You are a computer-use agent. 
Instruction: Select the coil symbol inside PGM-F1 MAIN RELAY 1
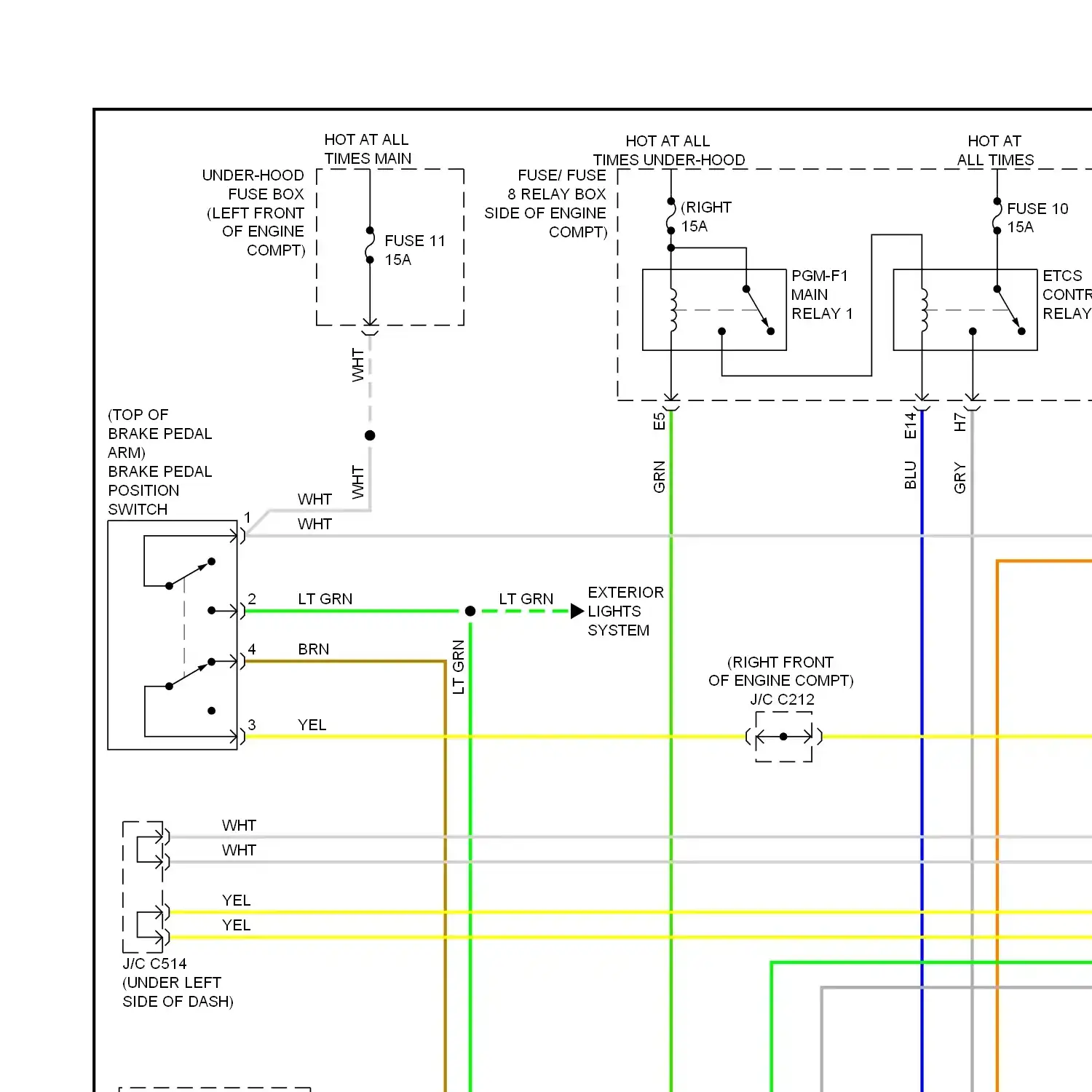672,310
